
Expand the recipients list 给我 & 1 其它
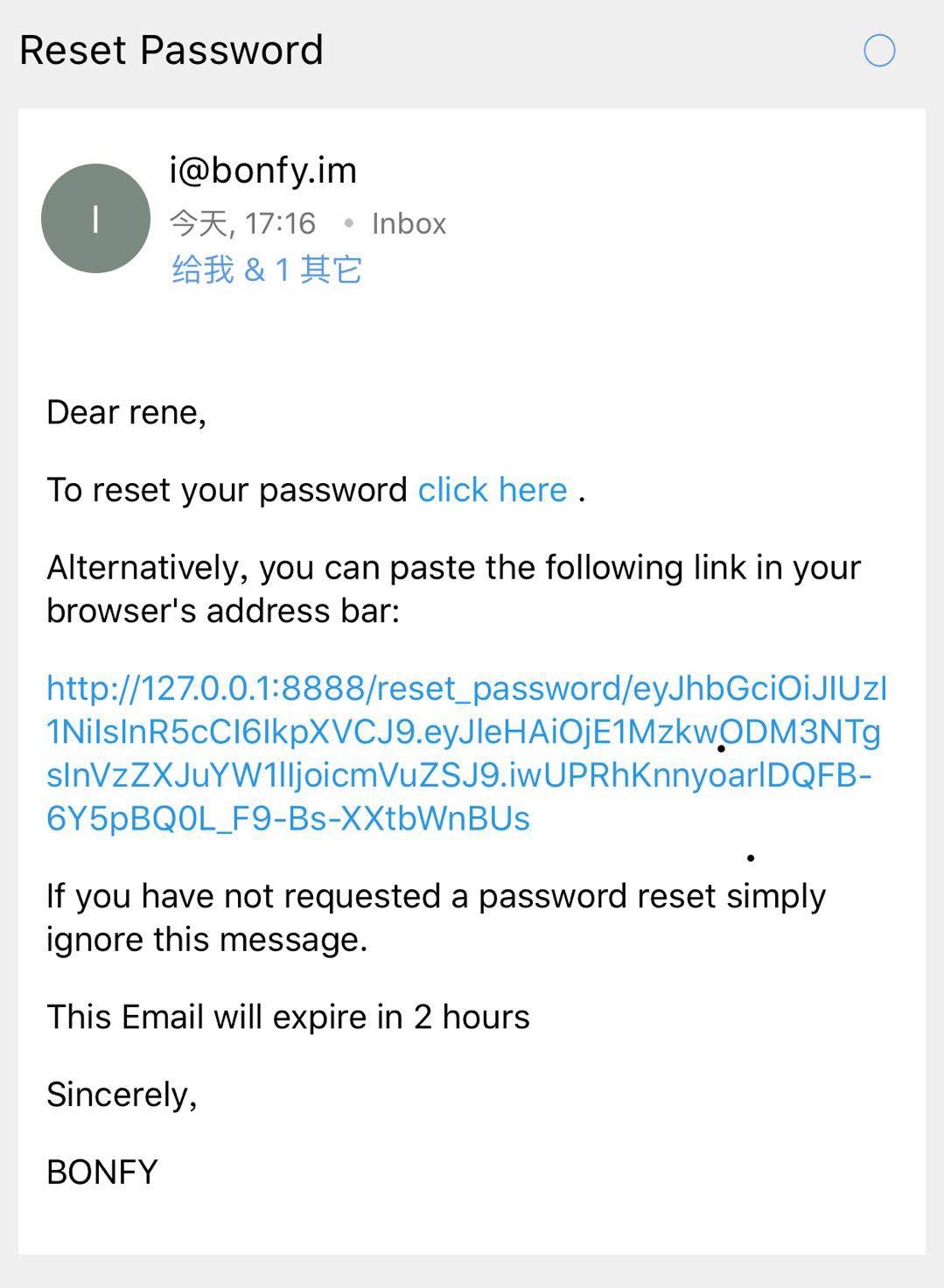[267, 269]
